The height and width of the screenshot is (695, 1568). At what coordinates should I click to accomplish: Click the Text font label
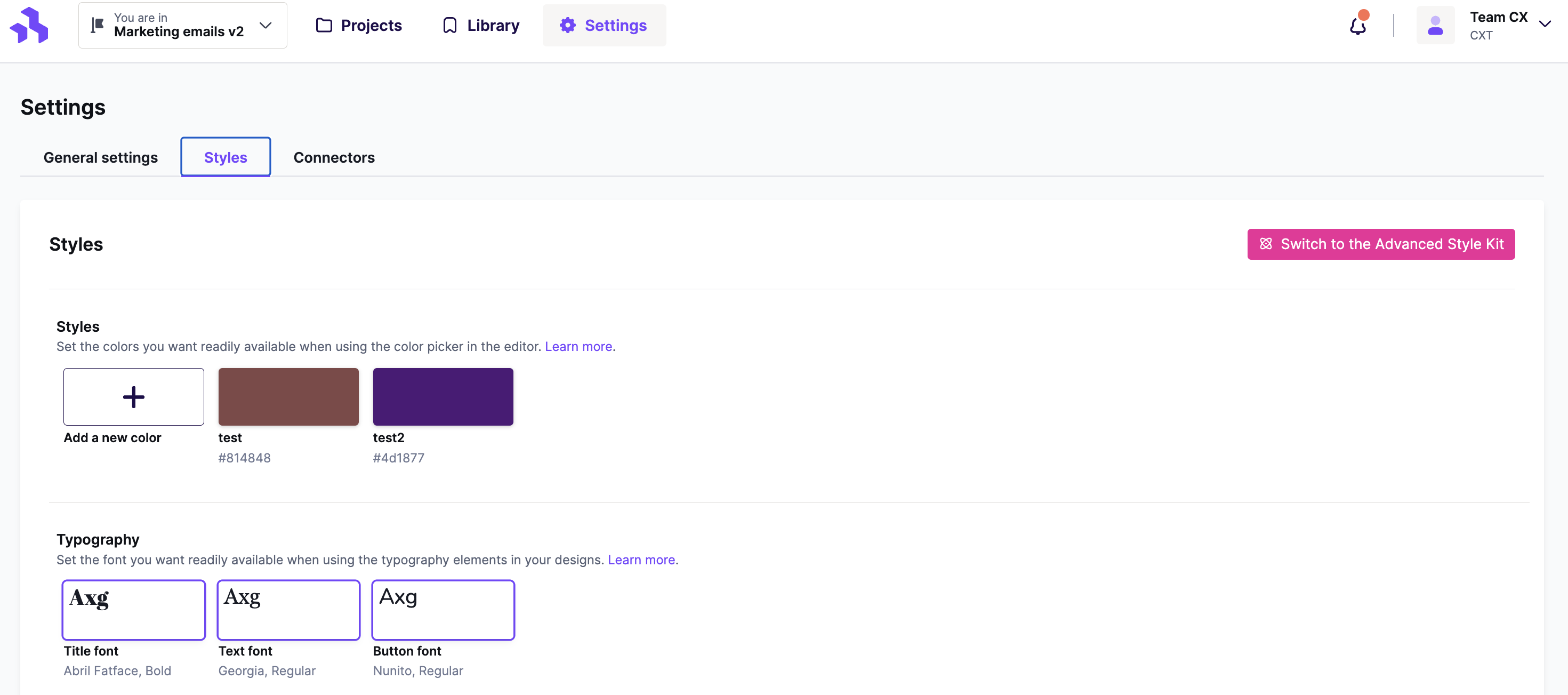(245, 651)
